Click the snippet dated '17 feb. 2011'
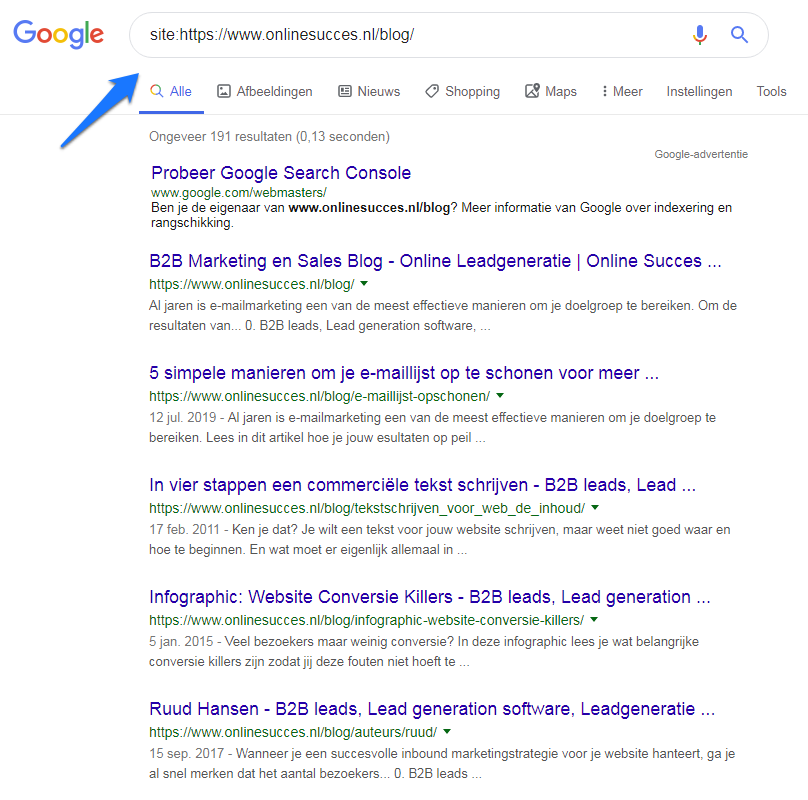The width and height of the screenshot is (808, 800). [x=440, y=539]
